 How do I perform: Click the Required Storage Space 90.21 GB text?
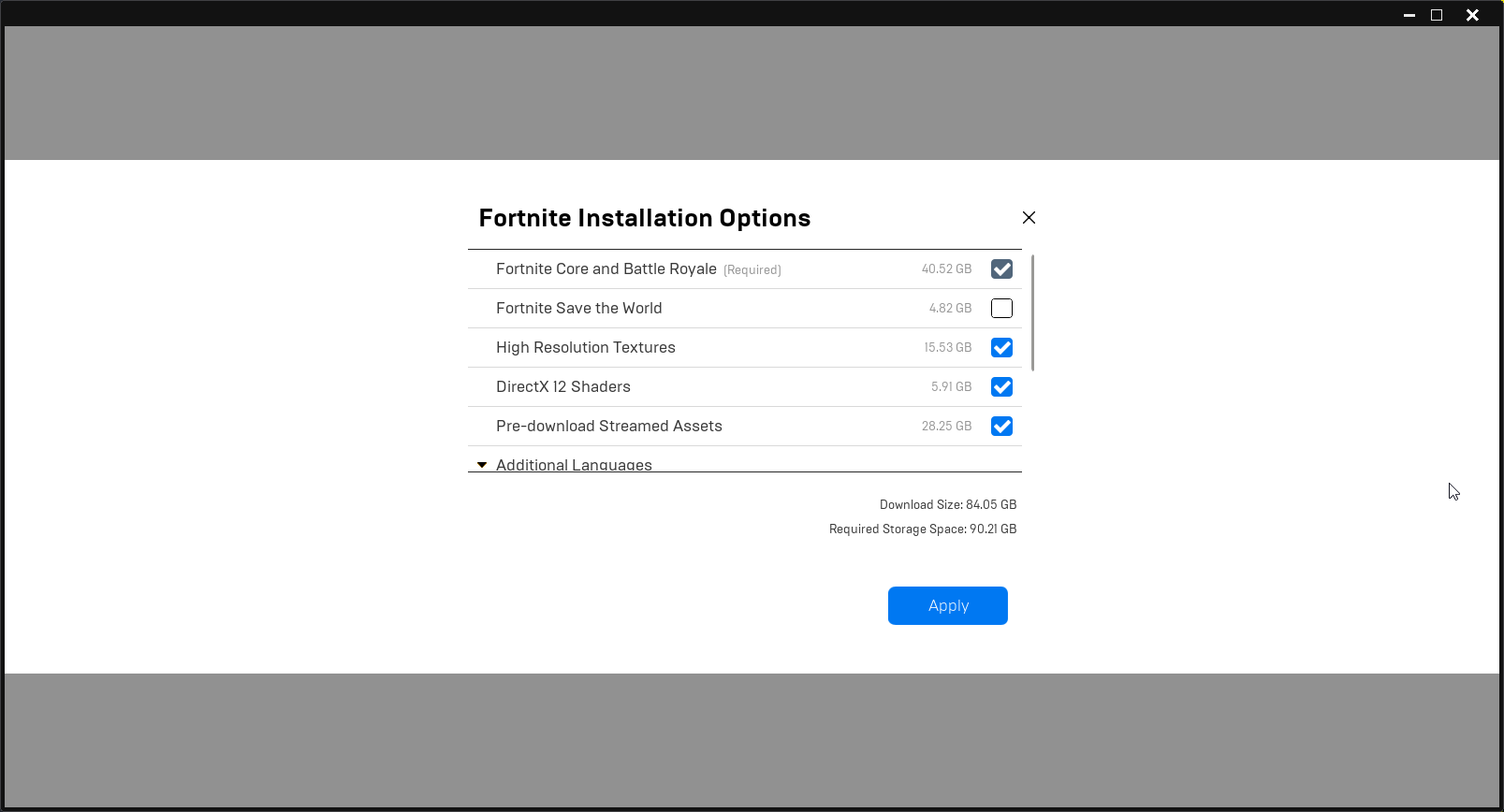(923, 529)
